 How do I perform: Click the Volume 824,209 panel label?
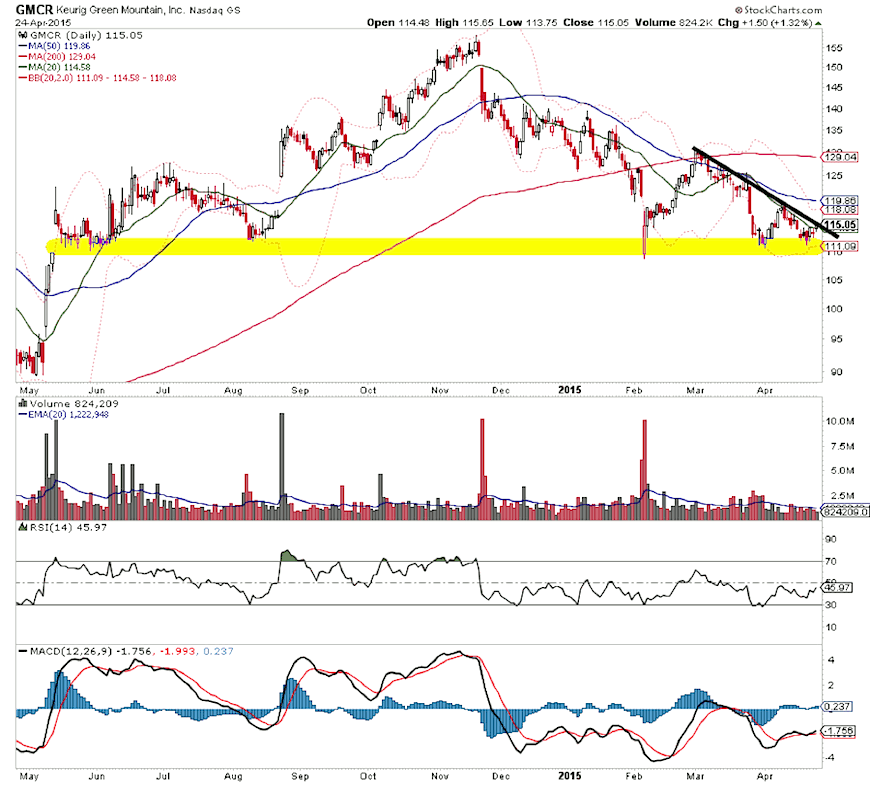74,404
